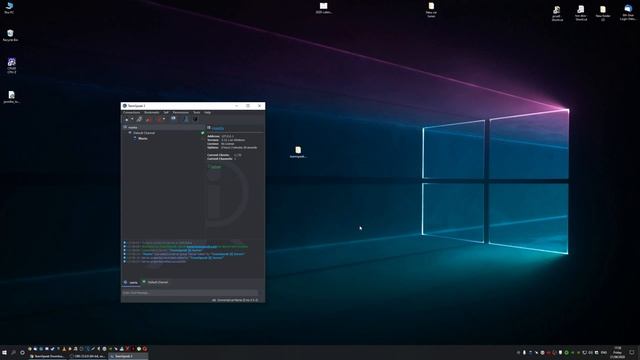
Task: Click the taskbar search icon
Action: [13, 352]
